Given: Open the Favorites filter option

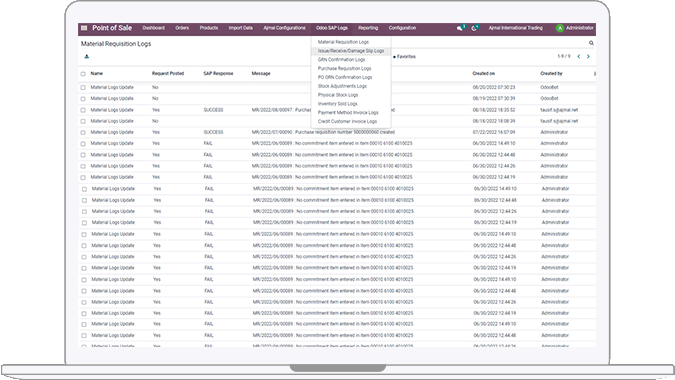Looking at the screenshot, I should [405, 57].
